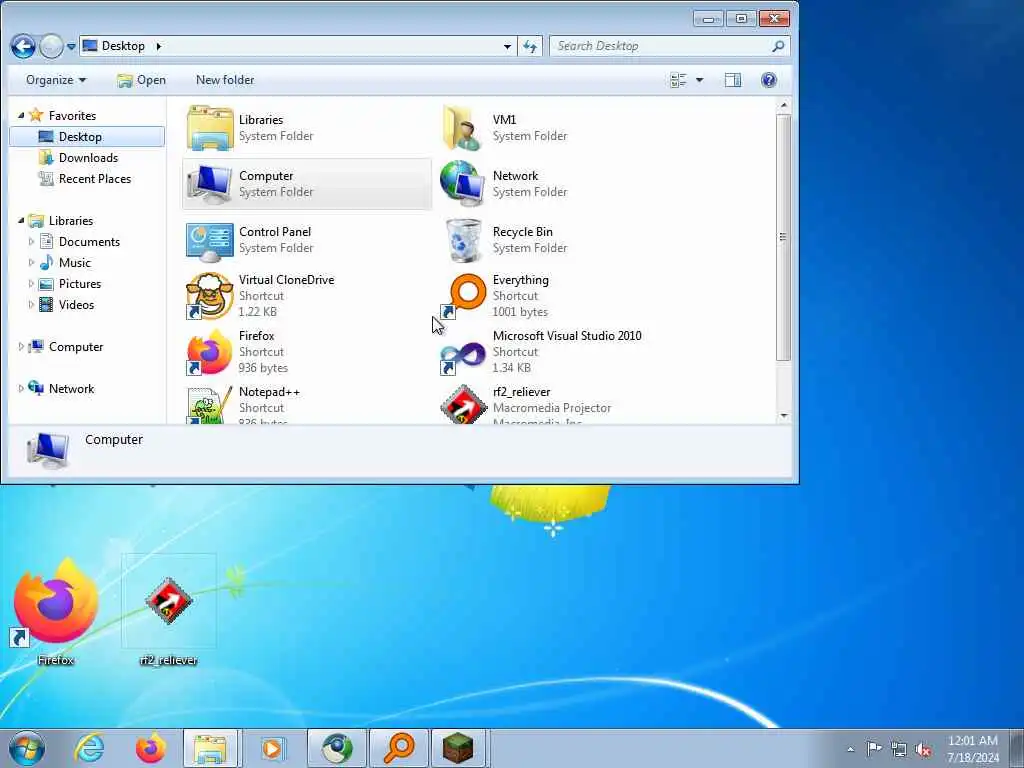This screenshot has width=1024, height=768.
Task: Expand the Videos library node
Action: (x=31, y=304)
